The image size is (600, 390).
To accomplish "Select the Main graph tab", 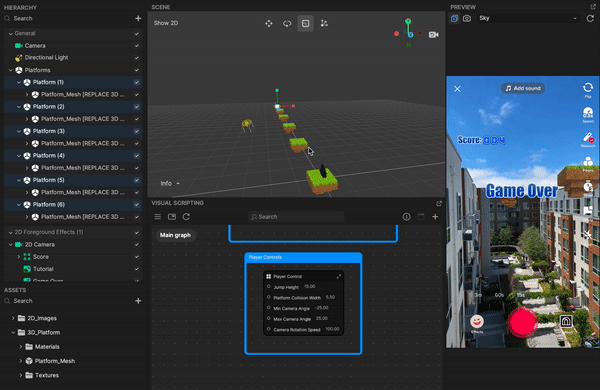I will (x=175, y=235).
